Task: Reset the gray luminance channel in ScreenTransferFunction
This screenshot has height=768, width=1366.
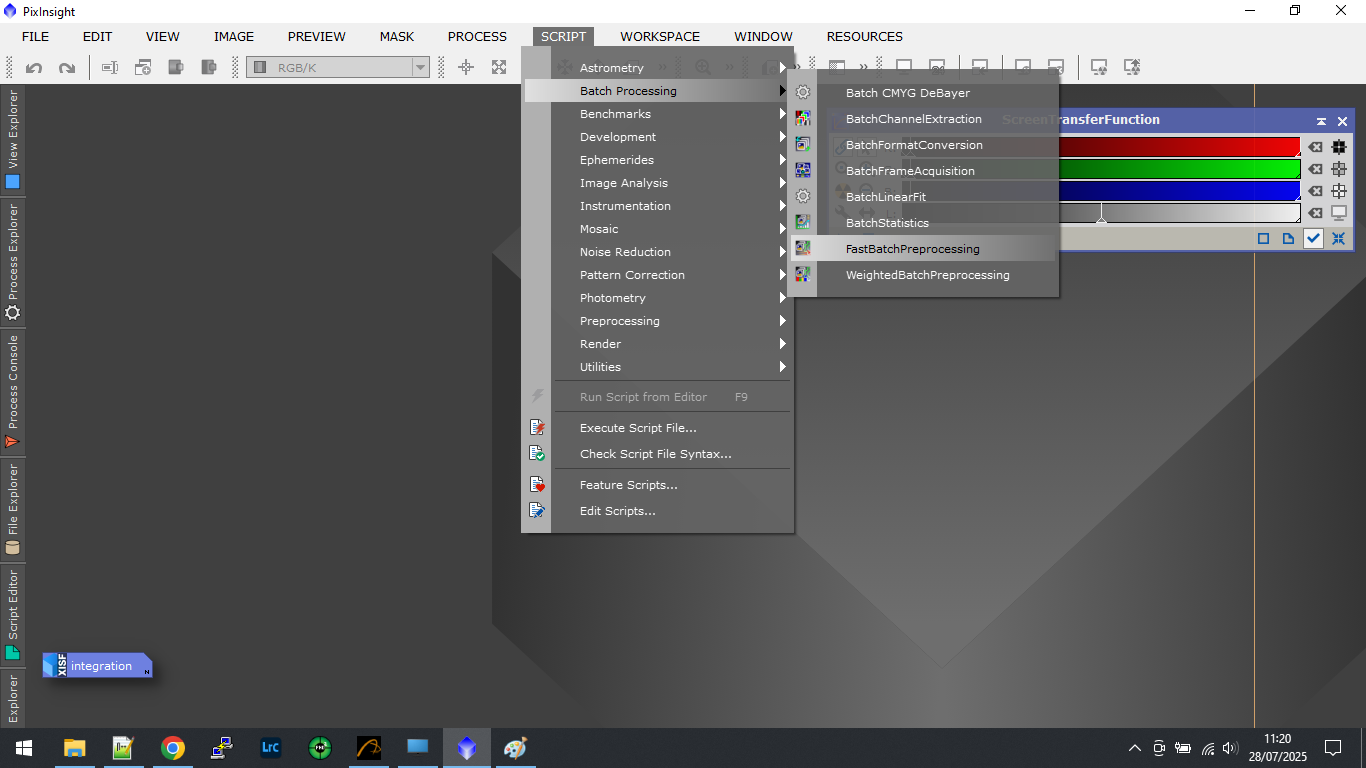Action: click(1315, 213)
